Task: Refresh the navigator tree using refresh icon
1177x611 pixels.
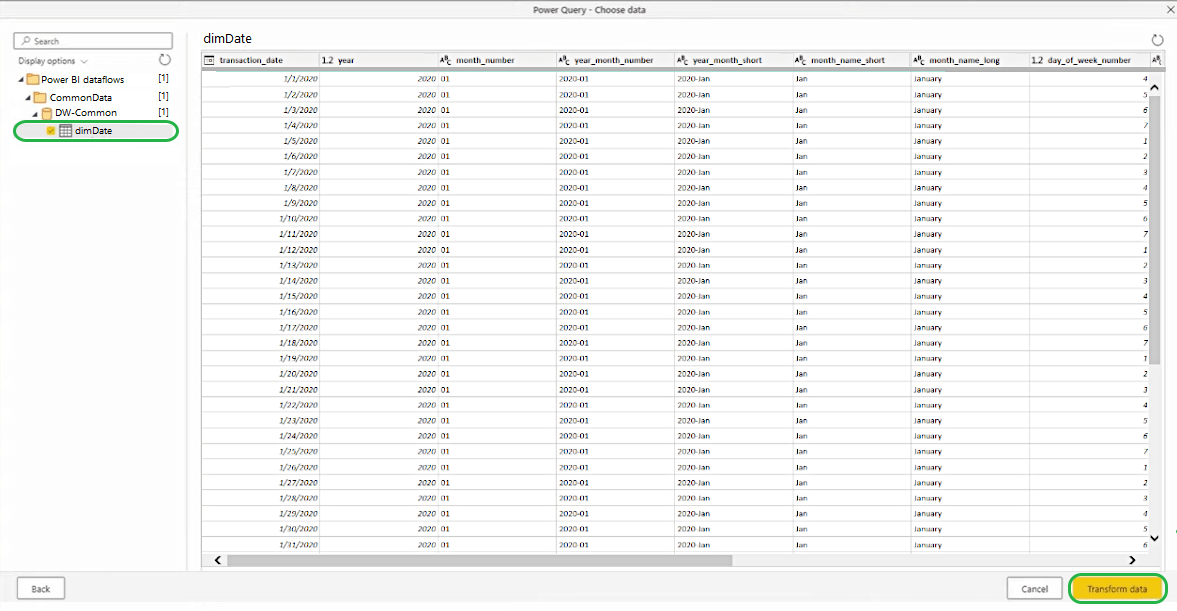Action: coord(165,61)
